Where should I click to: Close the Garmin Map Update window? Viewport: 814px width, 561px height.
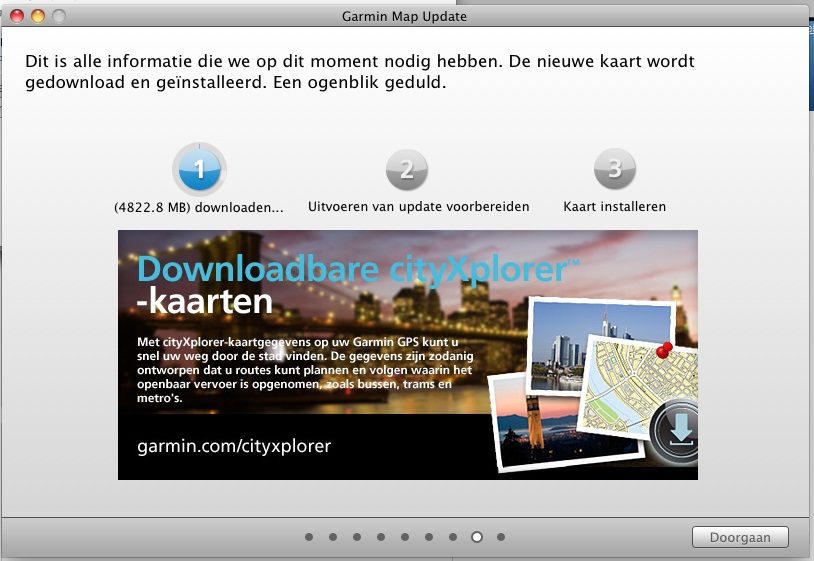pyautogui.click(x=17, y=16)
